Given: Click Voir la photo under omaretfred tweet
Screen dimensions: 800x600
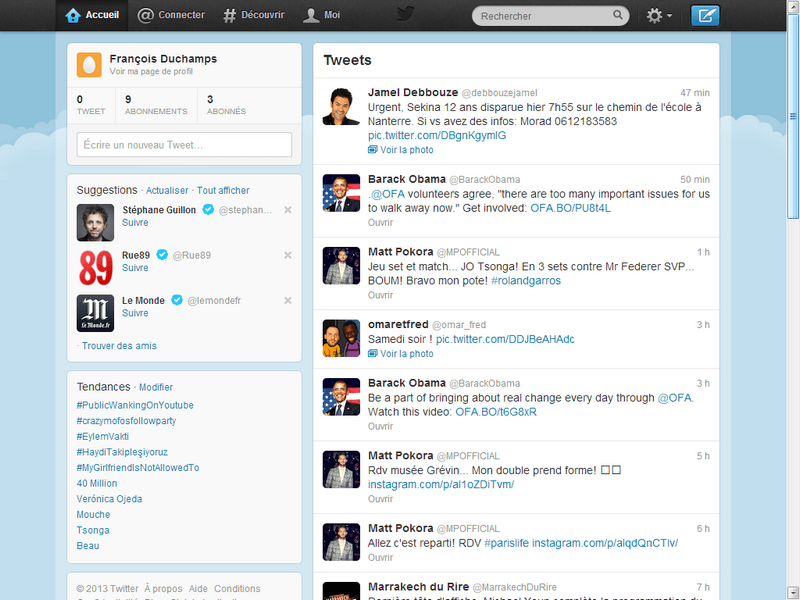Looking at the screenshot, I should coord(407,354).
